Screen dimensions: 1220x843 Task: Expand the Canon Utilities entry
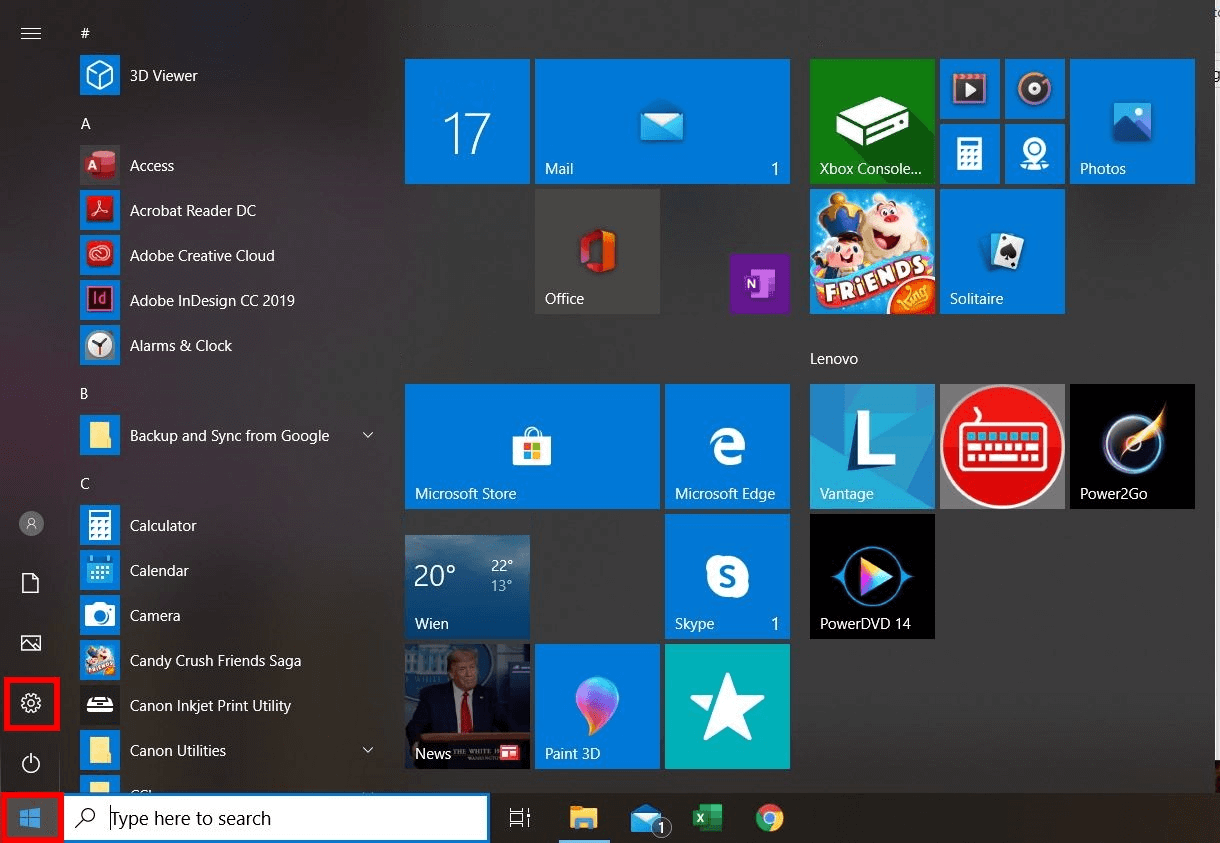coord(368,749)
